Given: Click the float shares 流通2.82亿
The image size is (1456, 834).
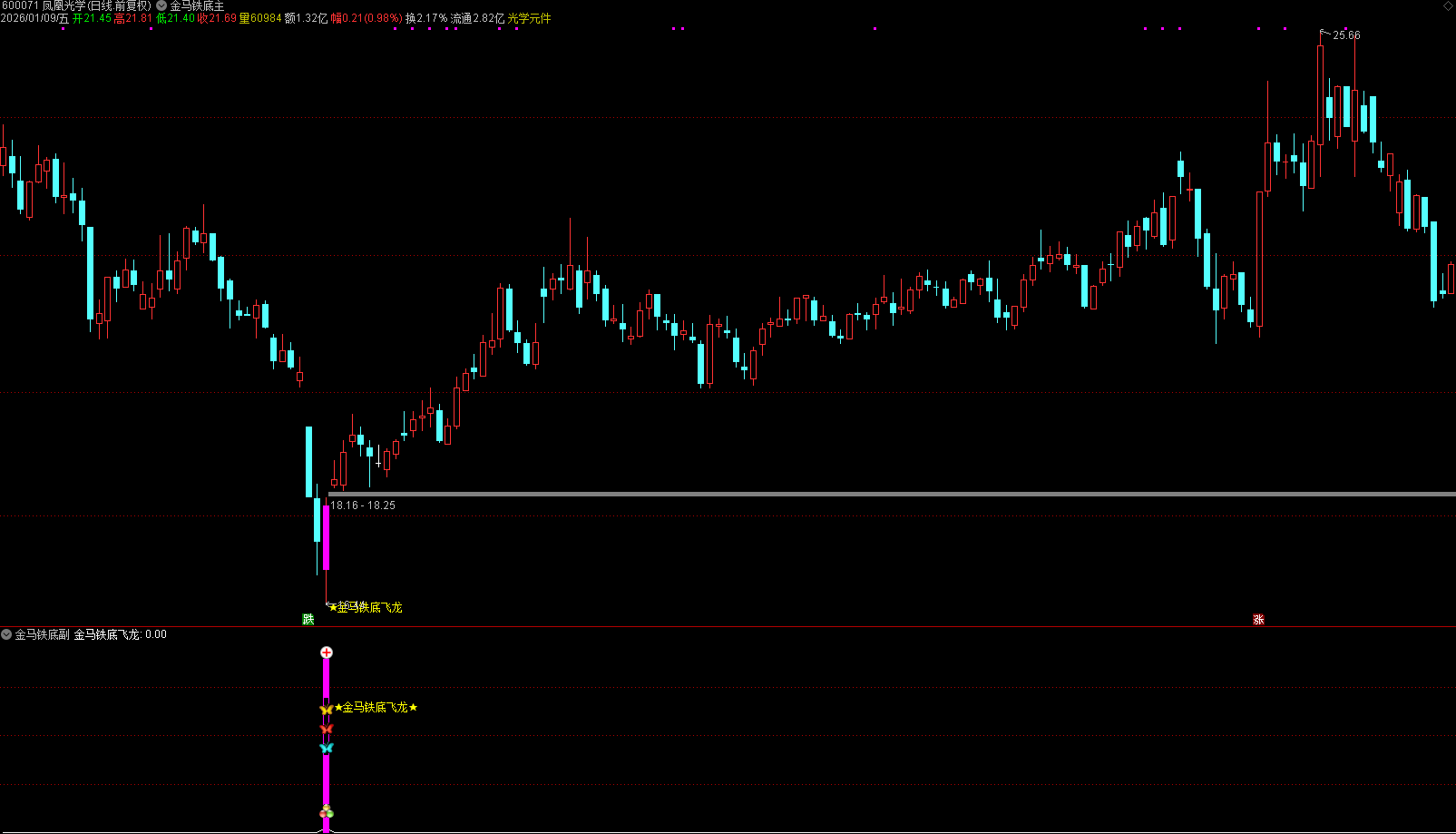Looking at the screenshot, I should 477,18.
